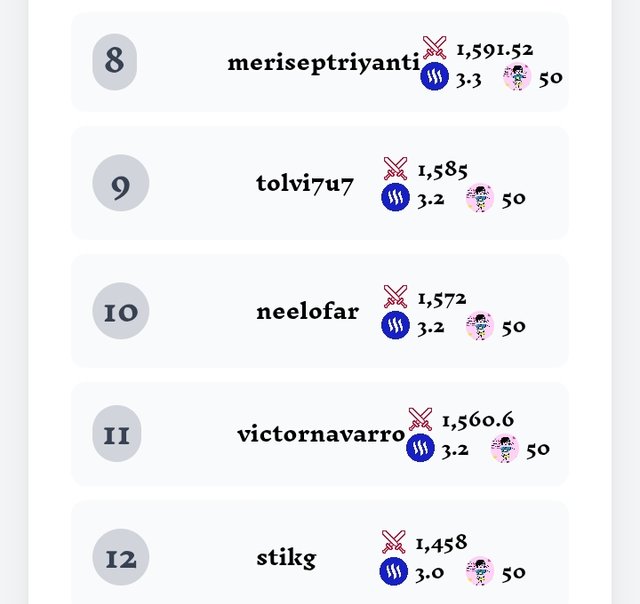Click the blue Steem coin icon in tolvi7u7's row
This screenshot has width=640, height=604.
click(395, 197)
